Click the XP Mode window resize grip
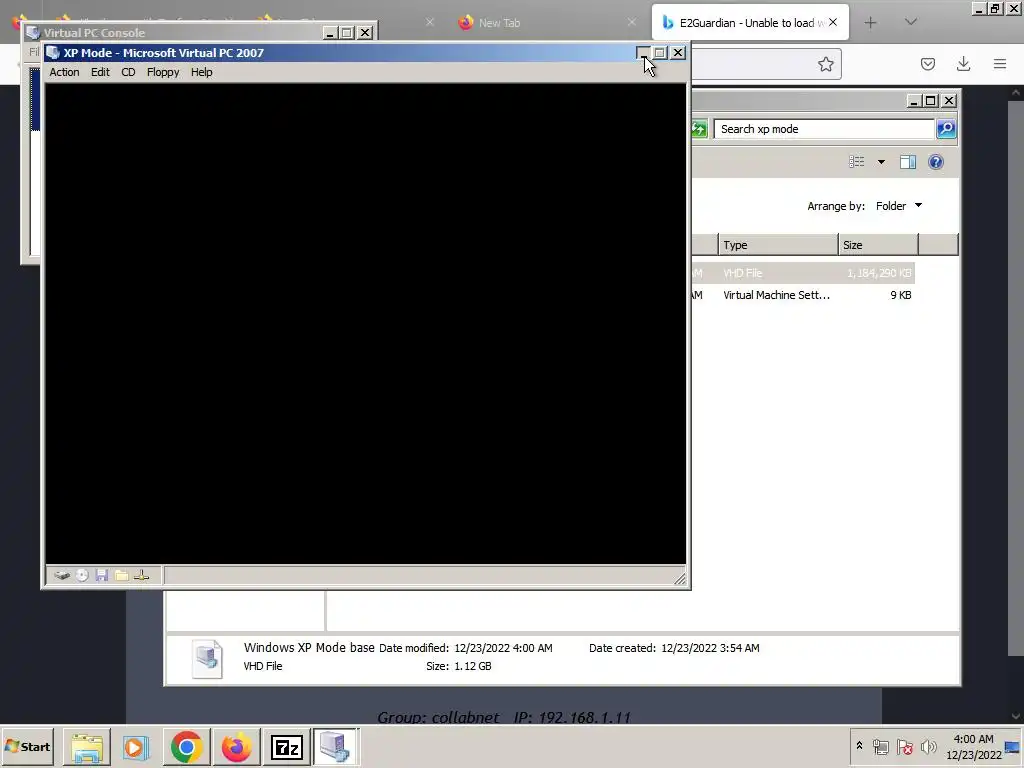 click(680, 578)
